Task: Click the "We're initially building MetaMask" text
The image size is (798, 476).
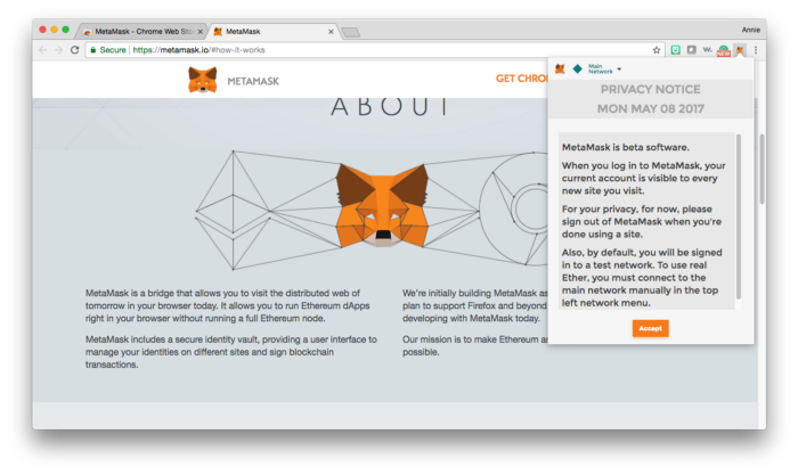Action: coord(475,305)
